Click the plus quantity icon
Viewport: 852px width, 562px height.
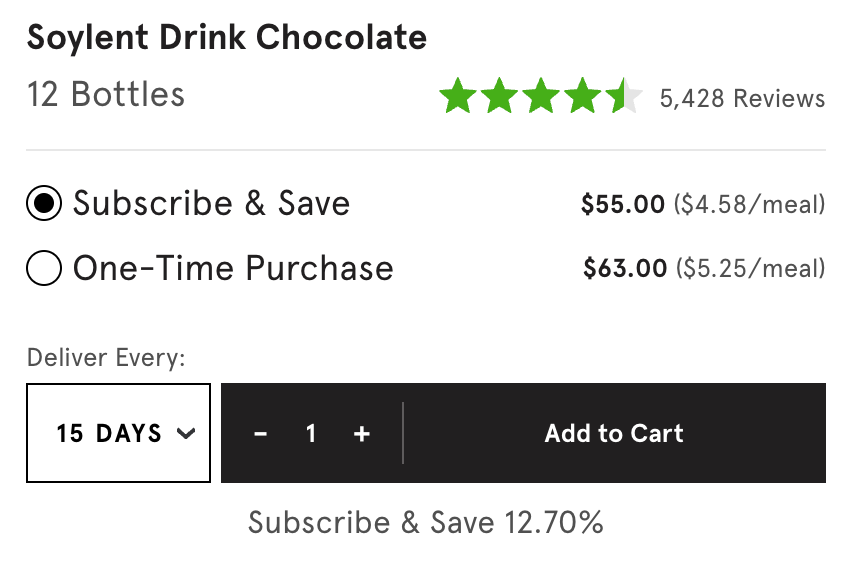(x=362, y=434)
